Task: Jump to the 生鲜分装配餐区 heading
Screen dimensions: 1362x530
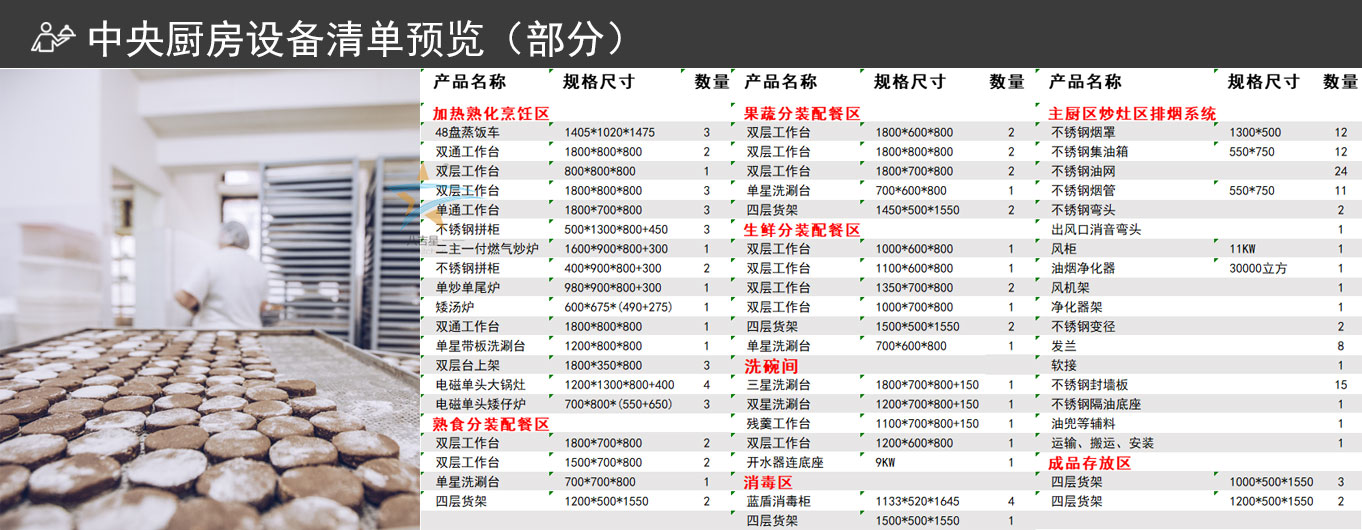Action: pyautogui.click(x=802, y=230)
